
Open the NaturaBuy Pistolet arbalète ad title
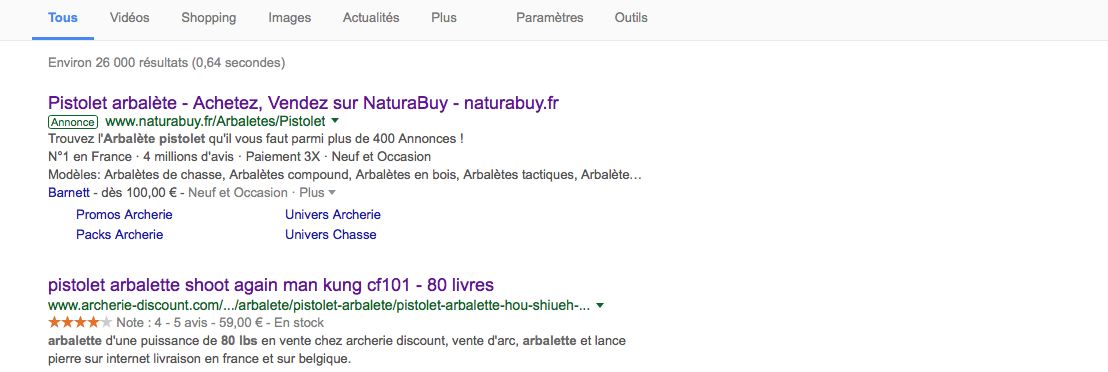[303, 103]
